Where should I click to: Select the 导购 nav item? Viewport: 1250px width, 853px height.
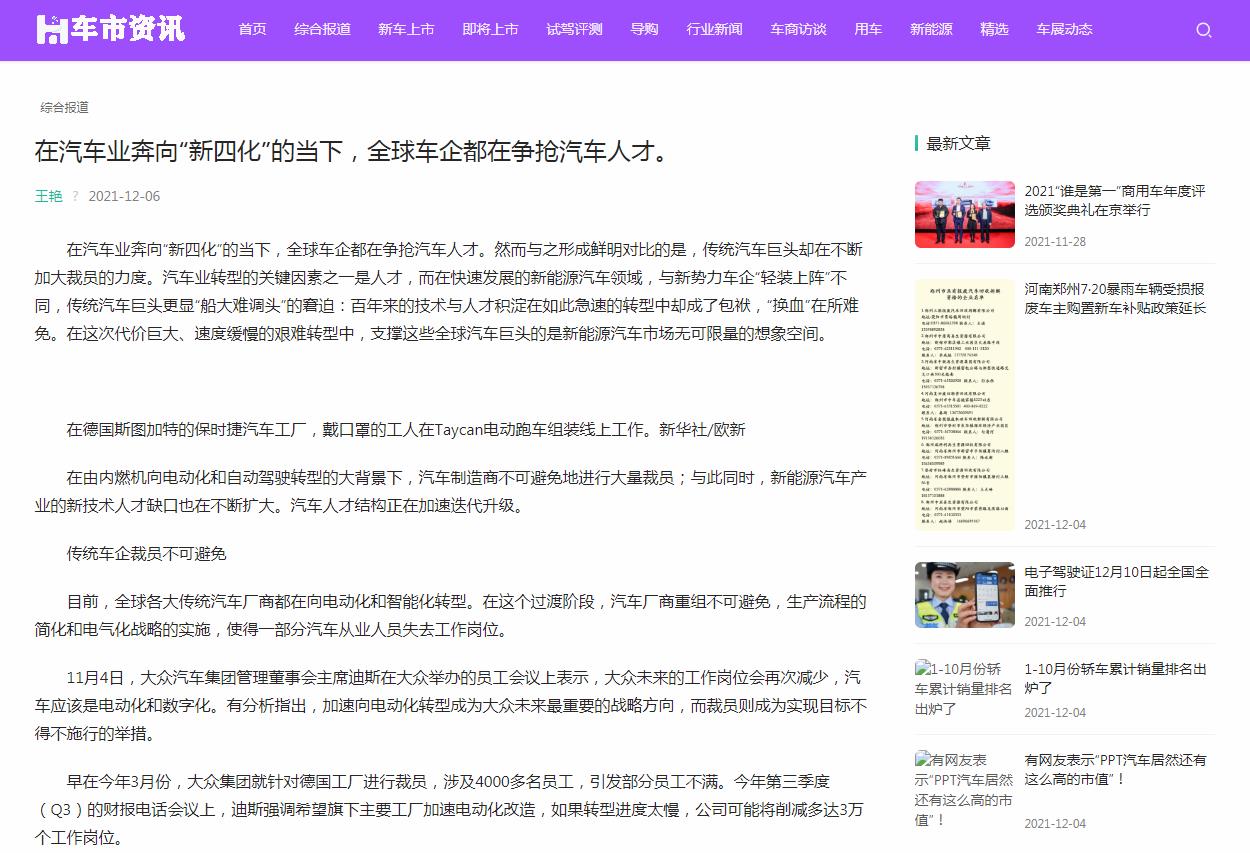tap(644, 29)
